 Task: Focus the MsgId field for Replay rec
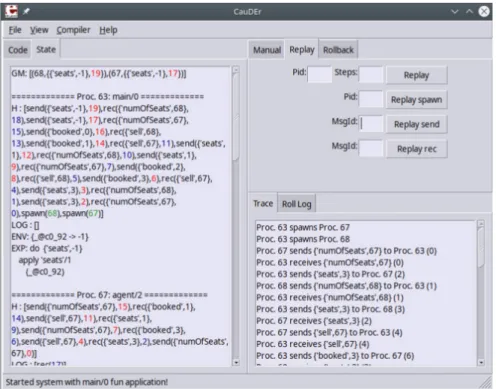pyautogui.click(x=371, y=148)
